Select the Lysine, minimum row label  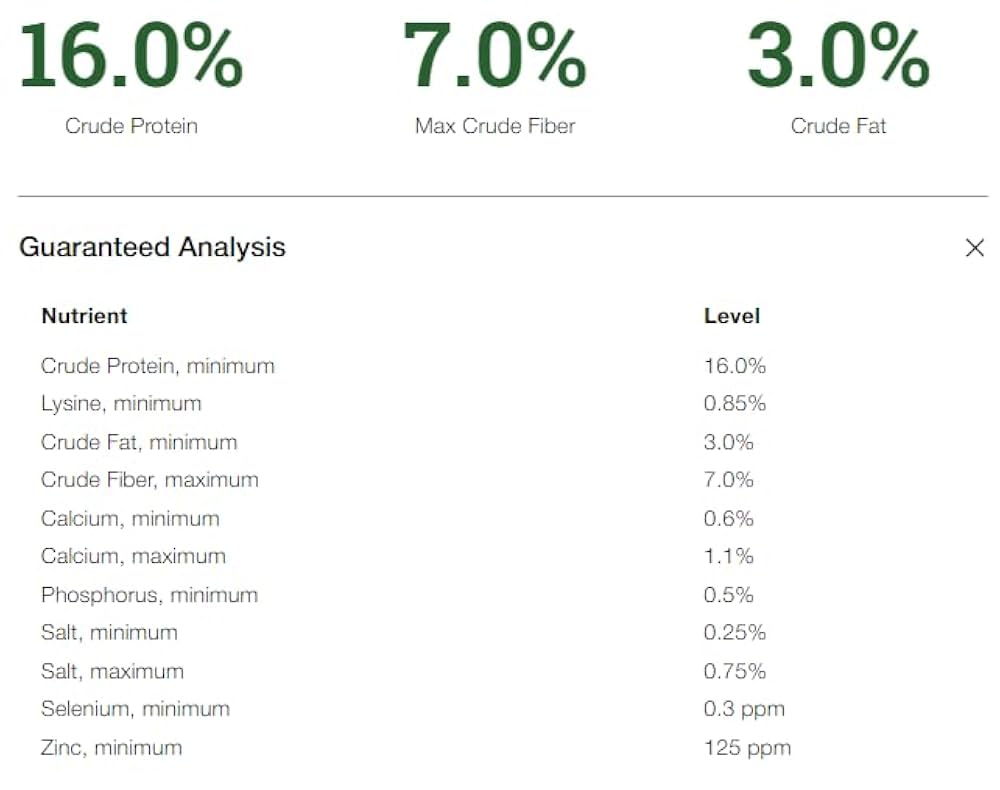click(x=121, y=404)
